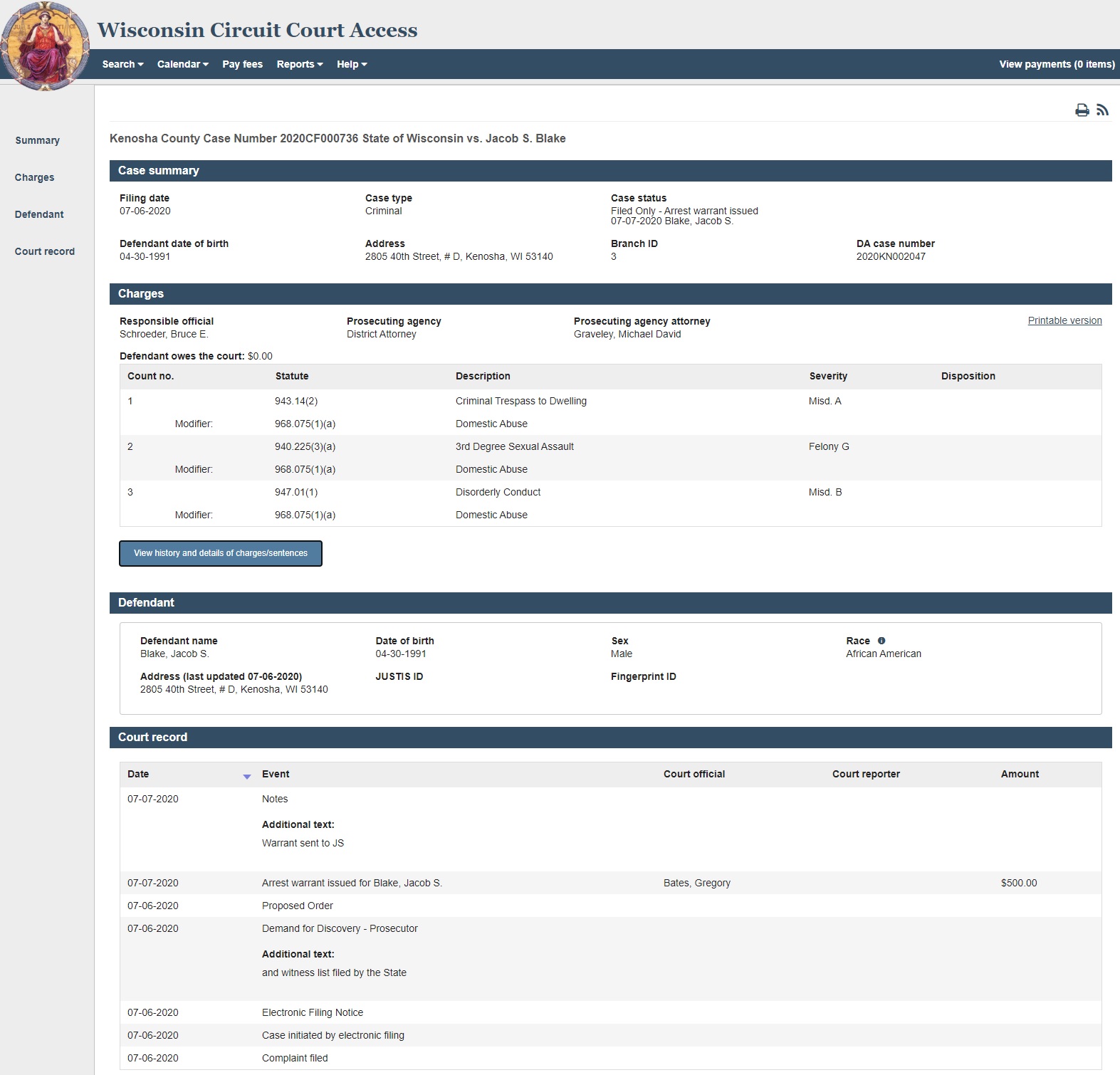1120x1075 pixels.
Task: Open the Printable version link
Action: tap(1064, 320)
